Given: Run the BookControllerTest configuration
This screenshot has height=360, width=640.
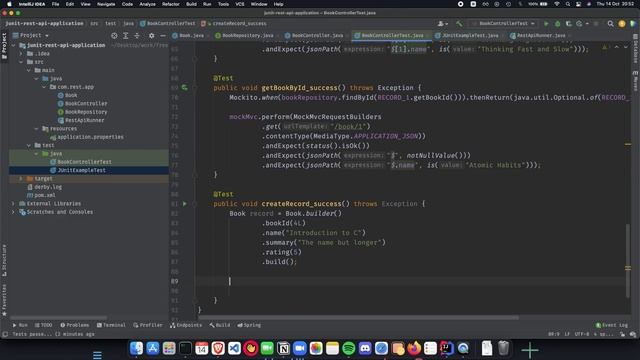Looking at the screenshot, I should (x=546, y=24).
